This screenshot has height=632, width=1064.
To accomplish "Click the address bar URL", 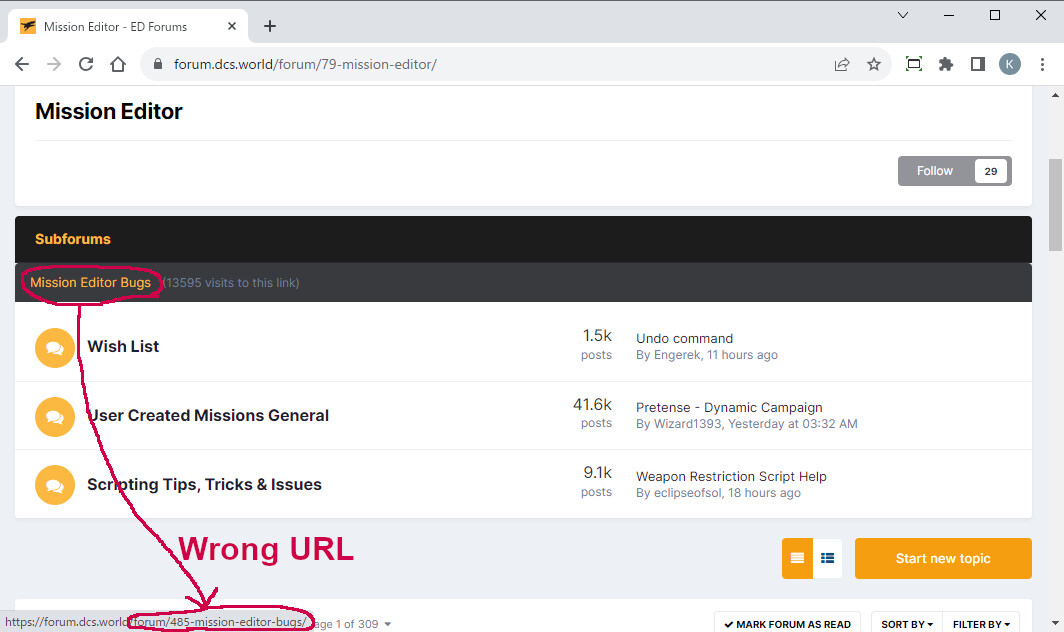I will coord(305,64).
